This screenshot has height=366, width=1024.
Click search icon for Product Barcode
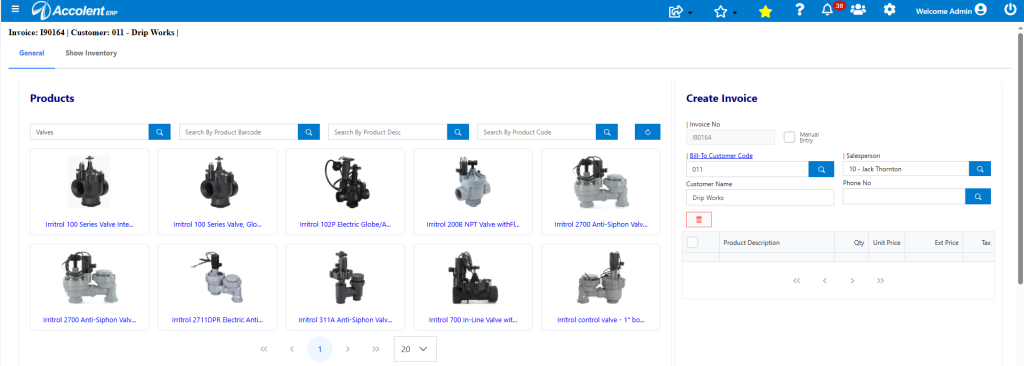pyautogui.click(x=309, y=132)
